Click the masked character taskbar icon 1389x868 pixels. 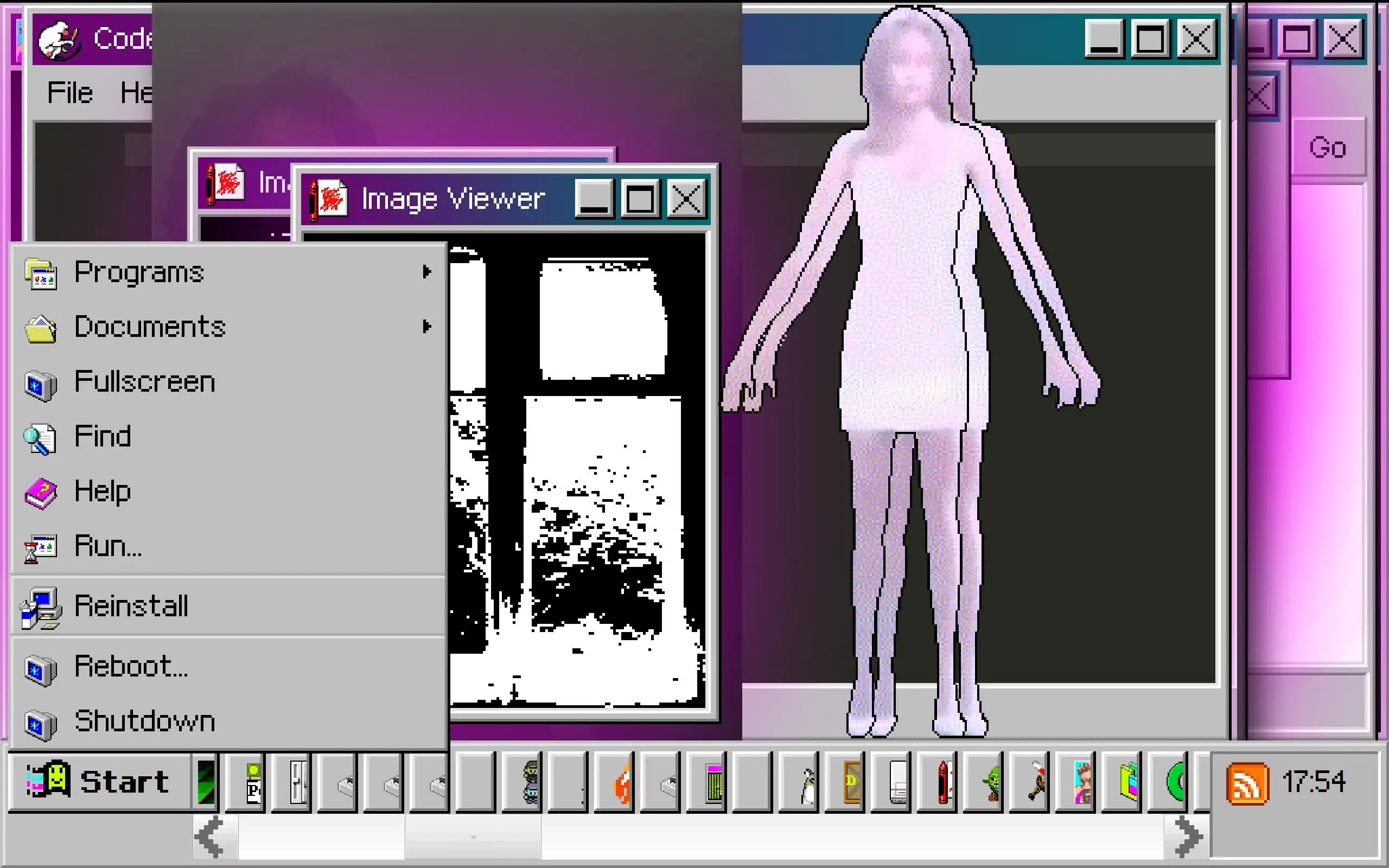pyautogui.click(x=530, y=782)
